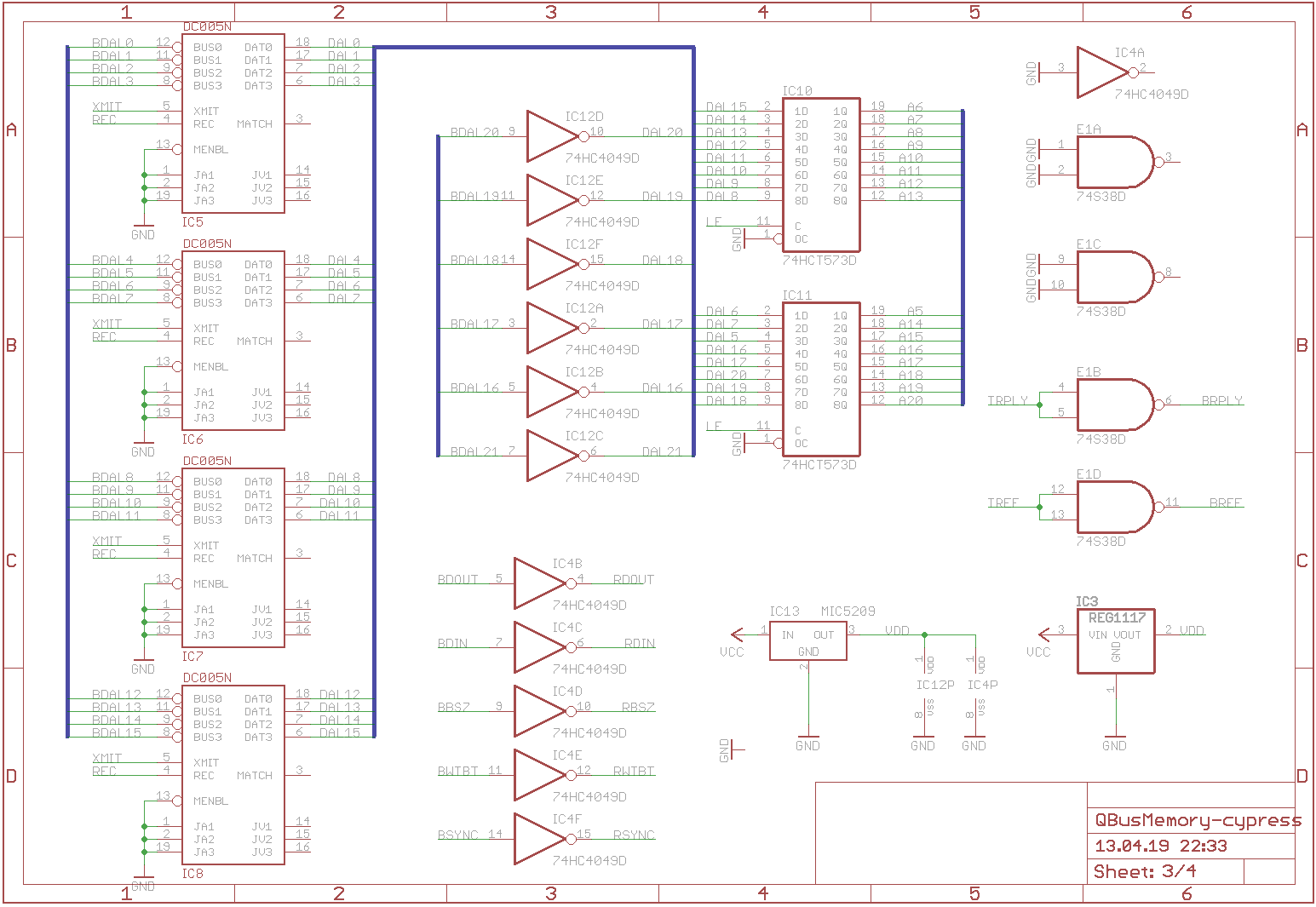1316x907 pixels.
Task: Select the E1D NAND gate driving BREF
Action: coord(1119,507)
